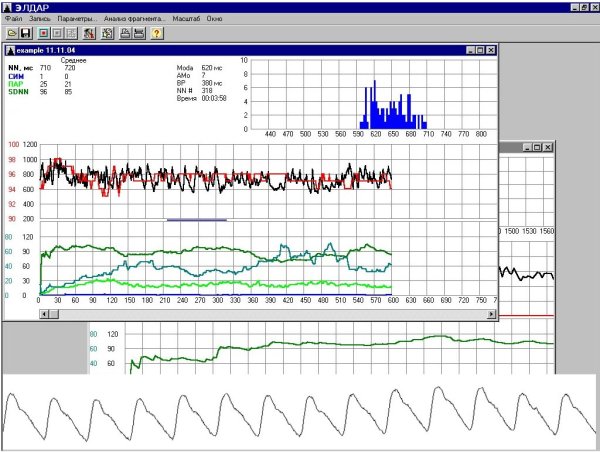Image resolution: width=600 pixels, height=452 pixels.
Task: Open the Окно menu
Action: pyautogui.click(x=214, y=18)
